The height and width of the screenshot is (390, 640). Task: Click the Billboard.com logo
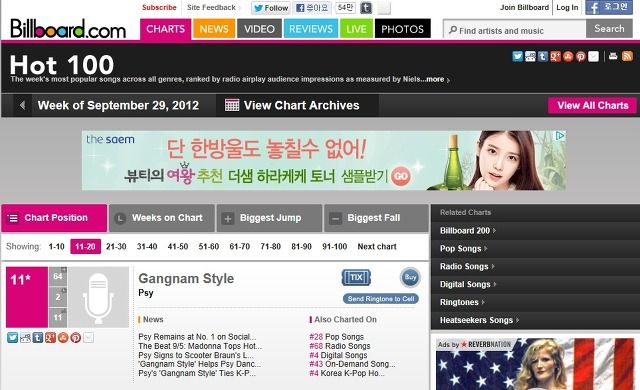coord(68,29)
